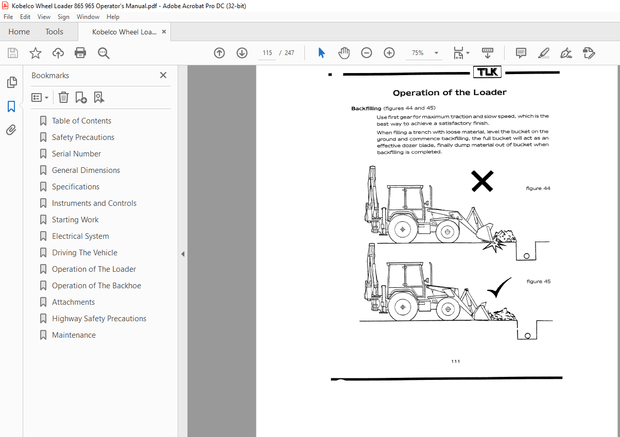Print the document
This screenshot has width=620, height=437.
(80, 53)
